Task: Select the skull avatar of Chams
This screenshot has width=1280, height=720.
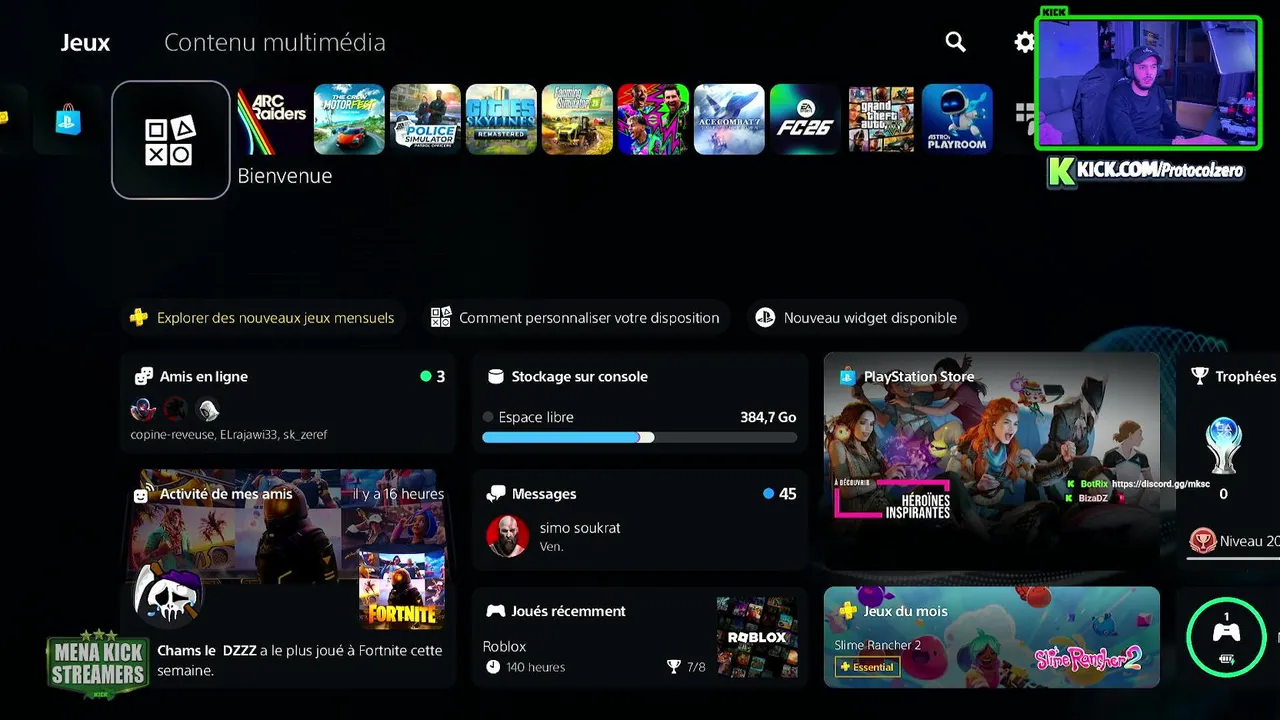Action: coord(168,594)
